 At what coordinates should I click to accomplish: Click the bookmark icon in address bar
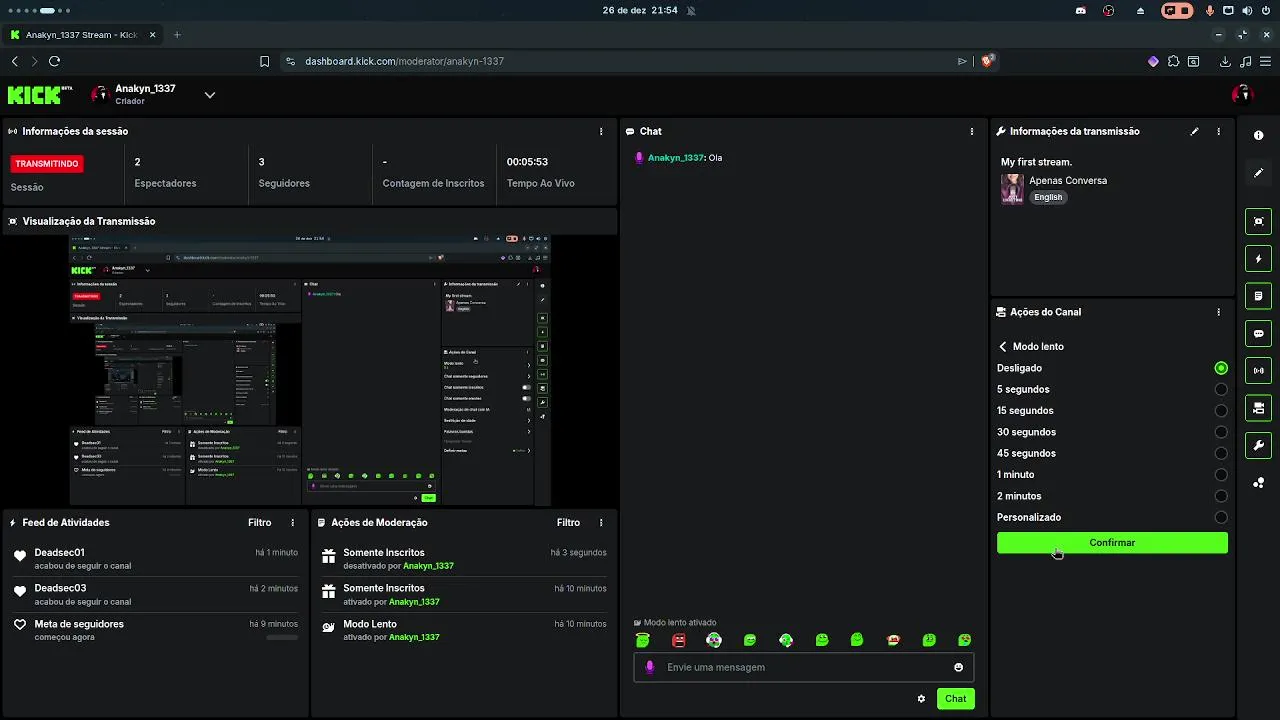264,61
